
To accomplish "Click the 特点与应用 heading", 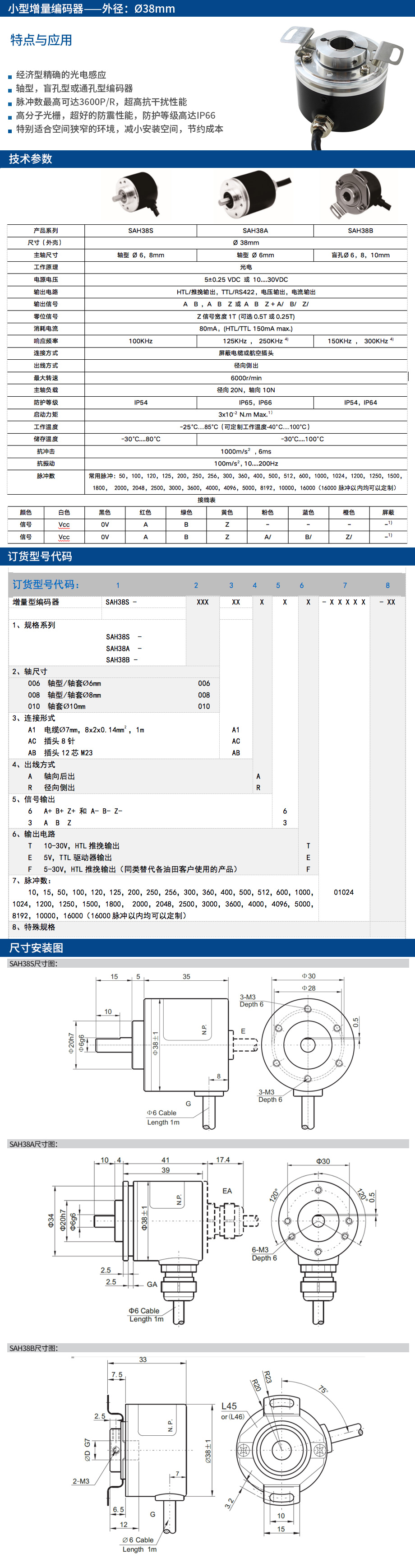I will pos(41,40).
